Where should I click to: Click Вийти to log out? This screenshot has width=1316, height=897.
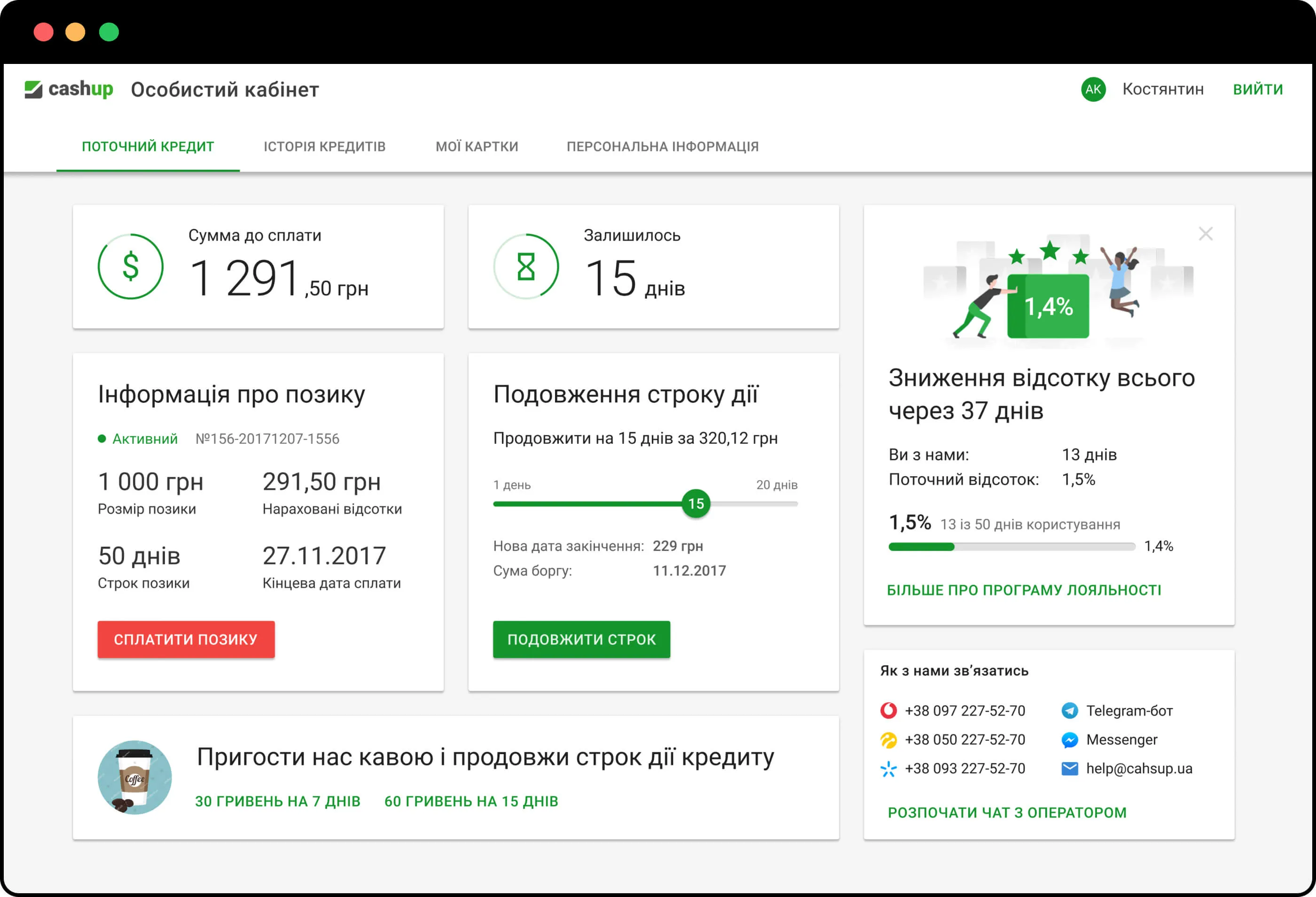(x=1258, y=89)
